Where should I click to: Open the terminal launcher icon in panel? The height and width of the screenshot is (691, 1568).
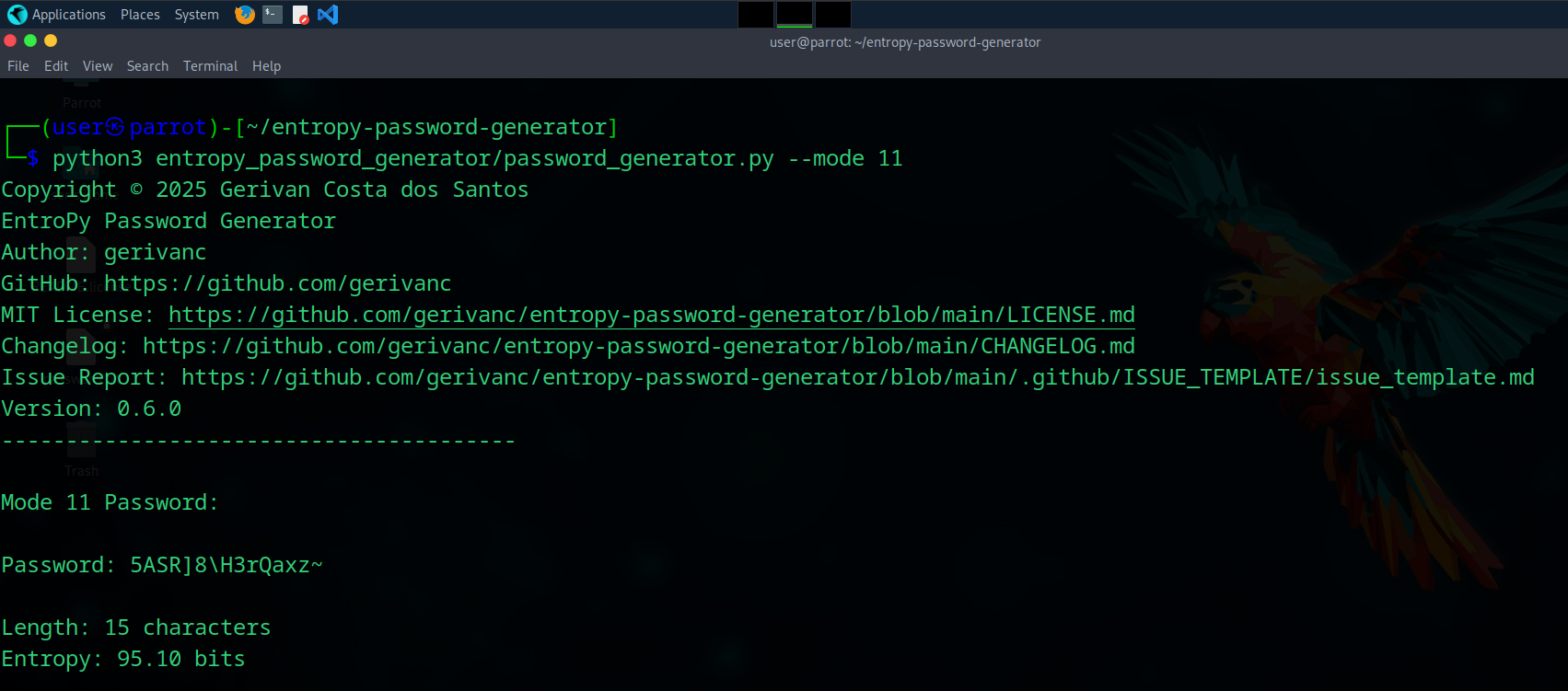(x=273, y=15)
